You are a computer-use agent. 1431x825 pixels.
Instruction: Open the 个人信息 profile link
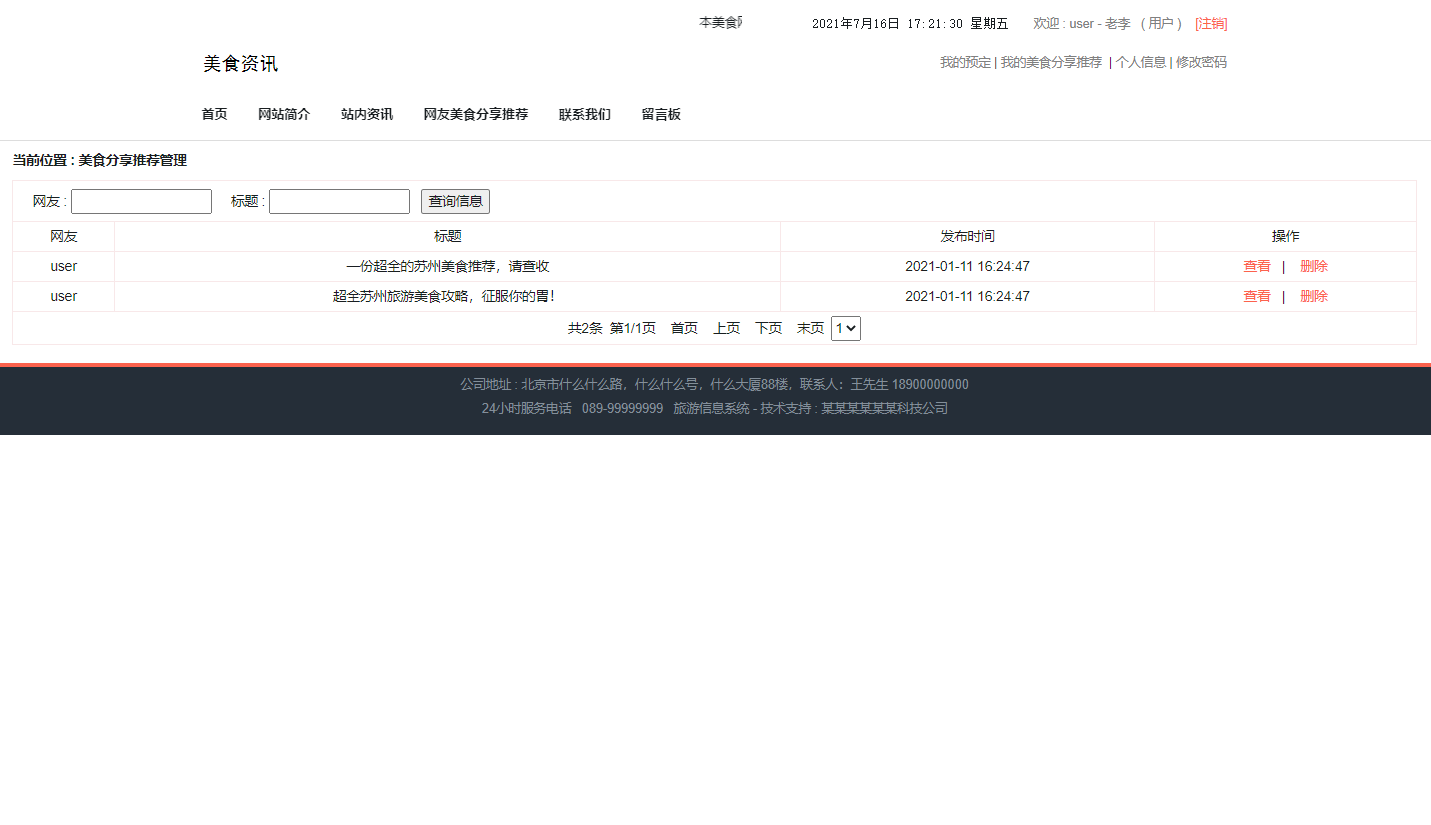point(1141,62)
